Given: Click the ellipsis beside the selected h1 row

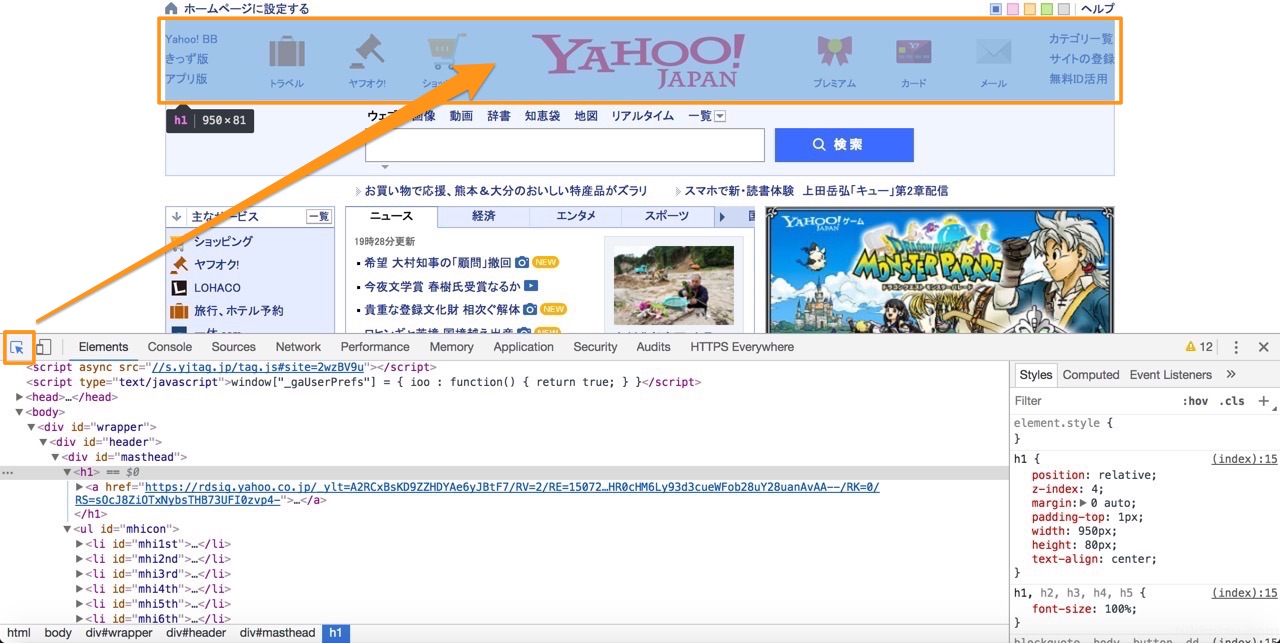Looking at the screenshot, I should coord(8,471).
